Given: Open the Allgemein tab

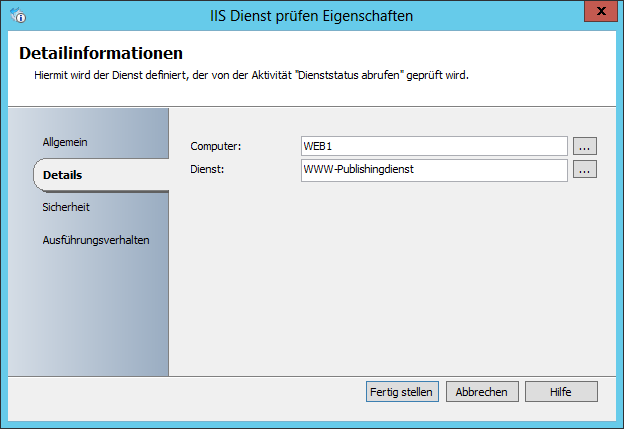Looking at the screenshot, I should pos(65,142).
